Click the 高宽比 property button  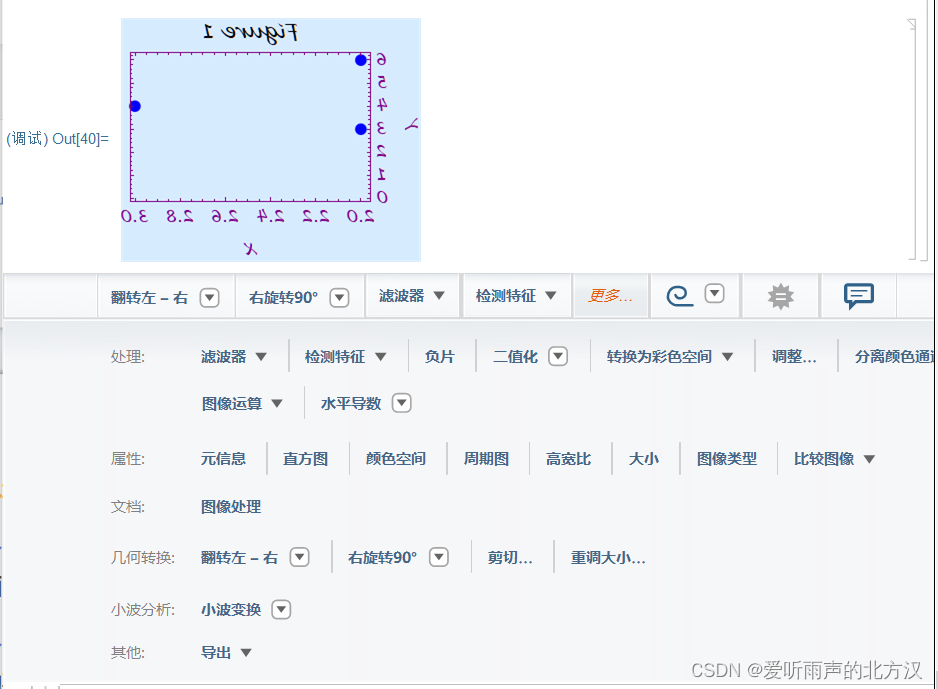pos(568,459)
